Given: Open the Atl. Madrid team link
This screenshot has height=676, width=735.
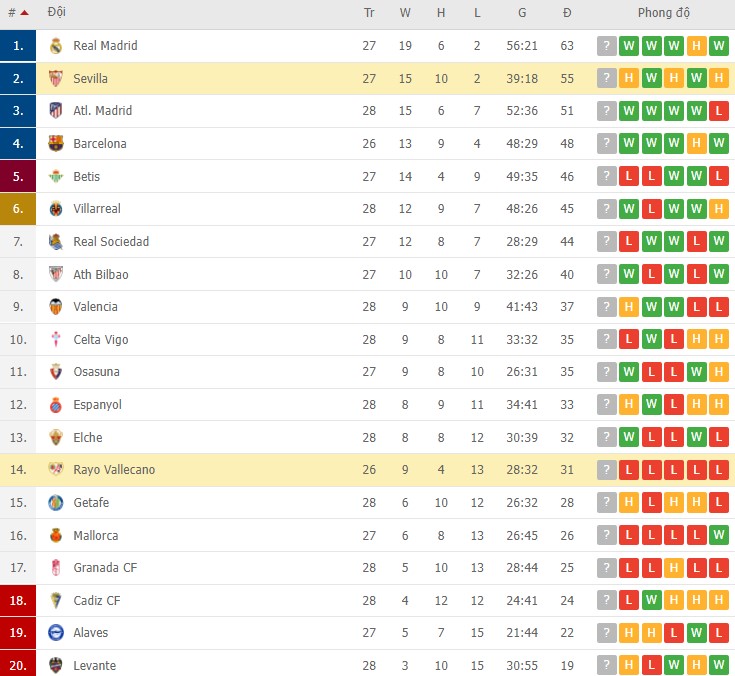Looking at the screenshot, I should click(x=103, y=111).
